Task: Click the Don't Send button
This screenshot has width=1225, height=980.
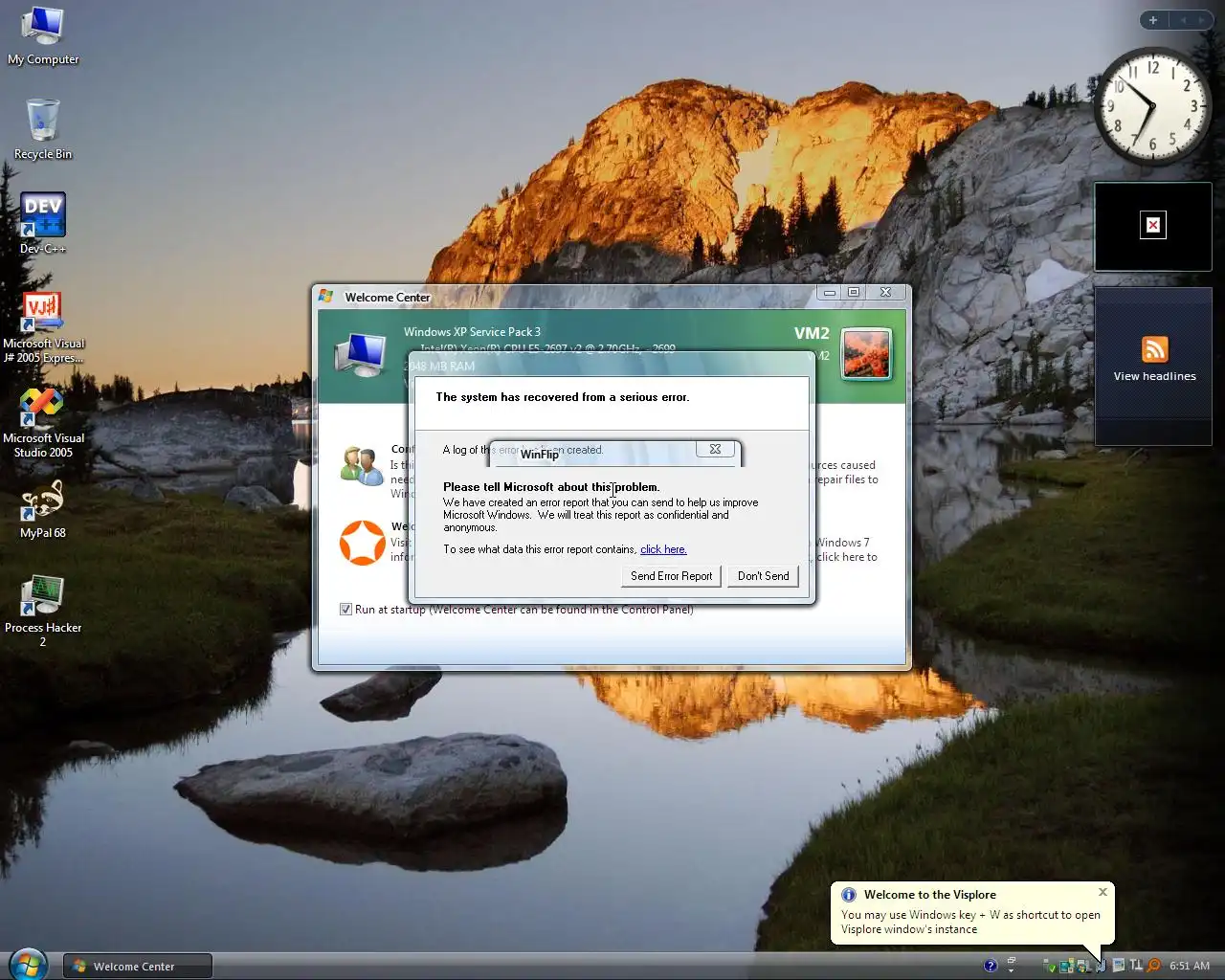Action: coord(763,576)
